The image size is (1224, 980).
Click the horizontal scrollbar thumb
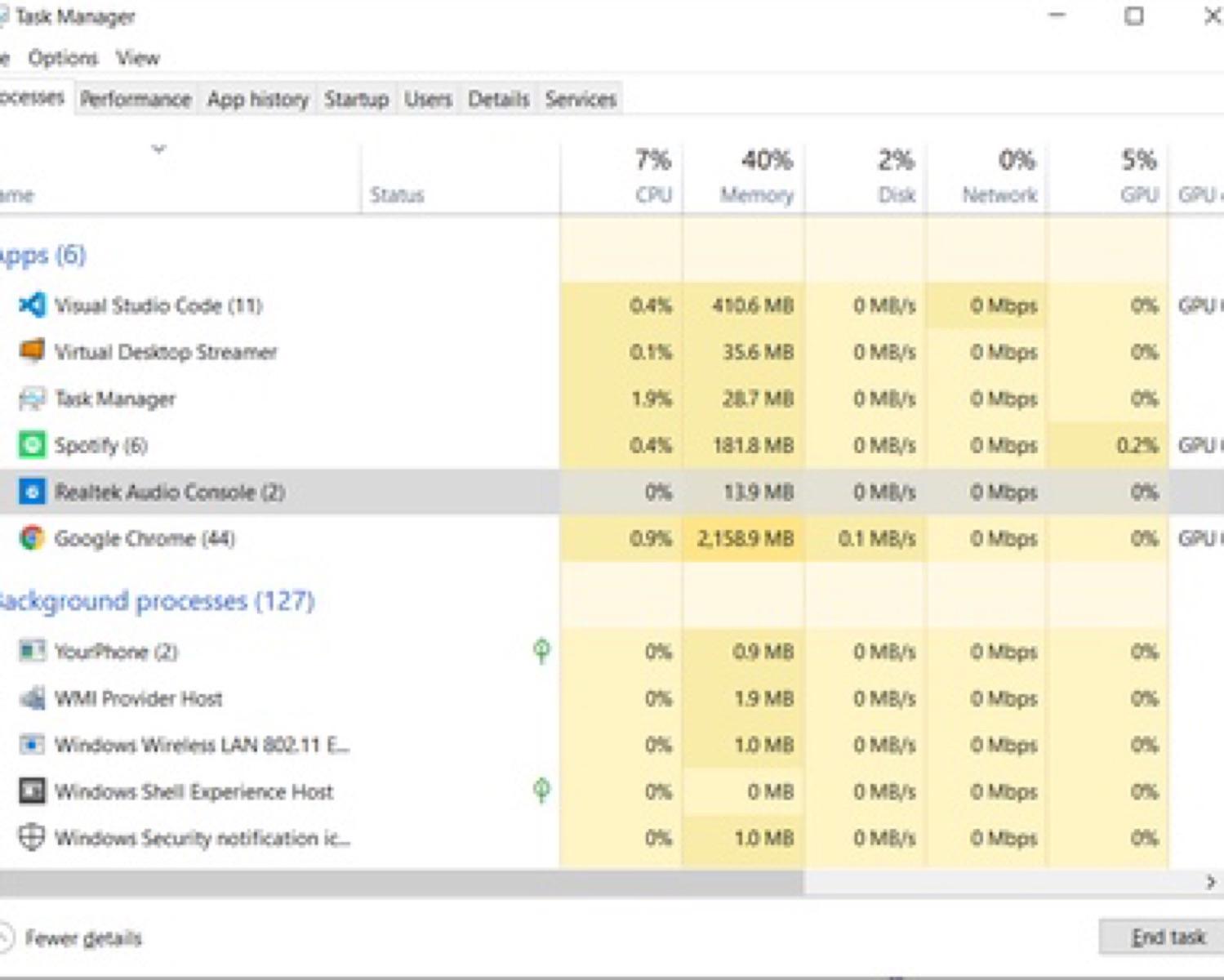click(x=401, y=882)
